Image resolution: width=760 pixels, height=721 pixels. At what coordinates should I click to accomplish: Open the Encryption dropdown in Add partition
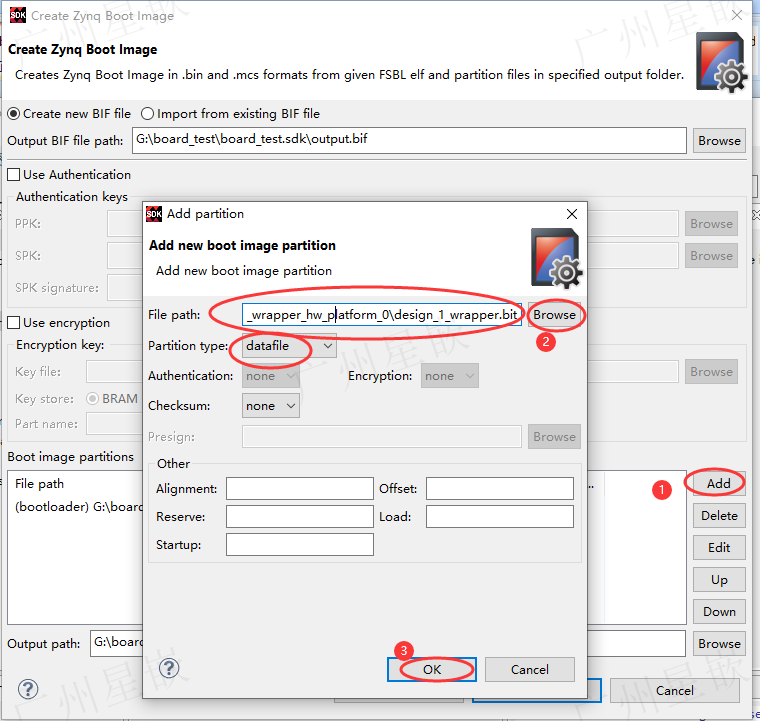click(x=450, y=376)
